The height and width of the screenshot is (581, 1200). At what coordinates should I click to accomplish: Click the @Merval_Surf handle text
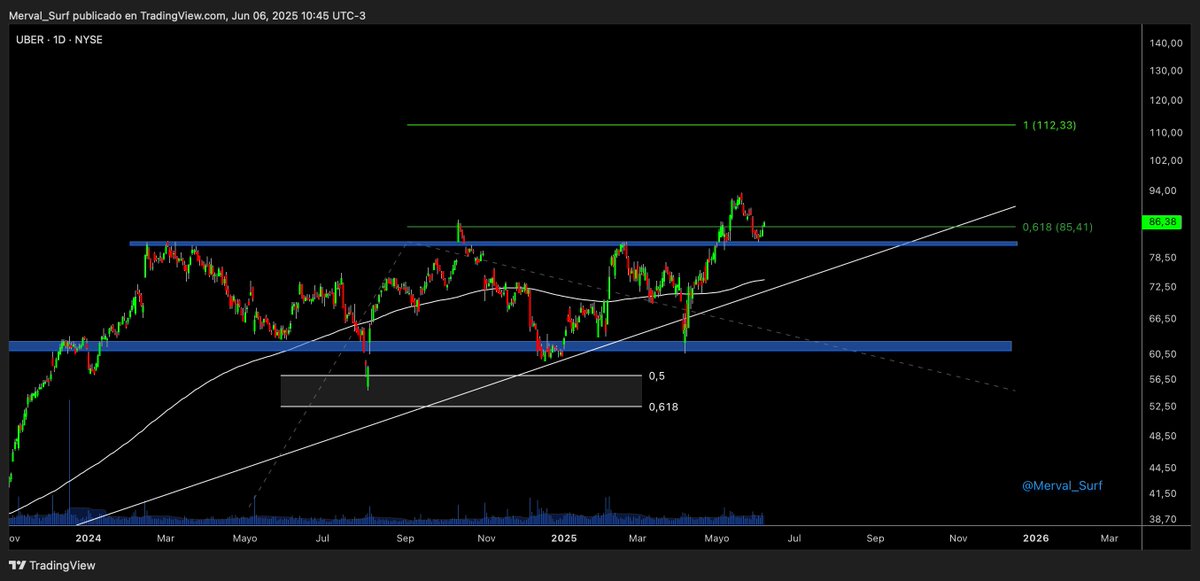(1062, 486)
